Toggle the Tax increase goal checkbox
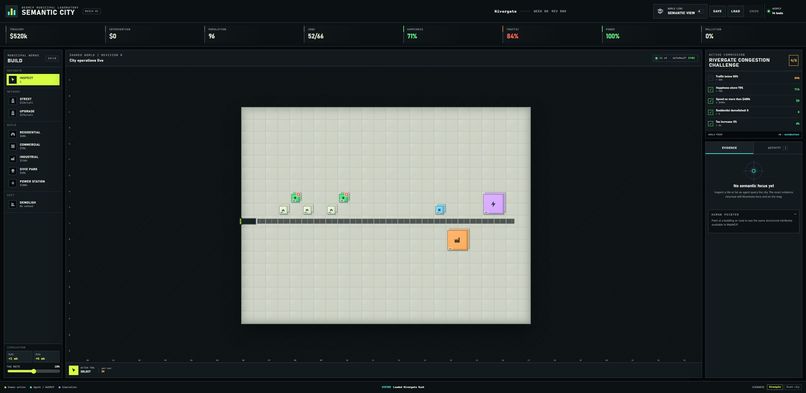Screen dimensions: 806x393 pos(711,123)
